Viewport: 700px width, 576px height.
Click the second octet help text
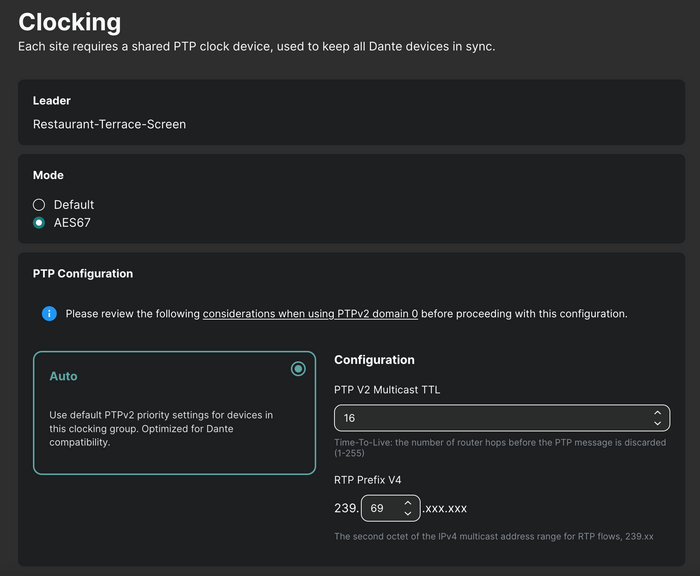click(494, 536)
